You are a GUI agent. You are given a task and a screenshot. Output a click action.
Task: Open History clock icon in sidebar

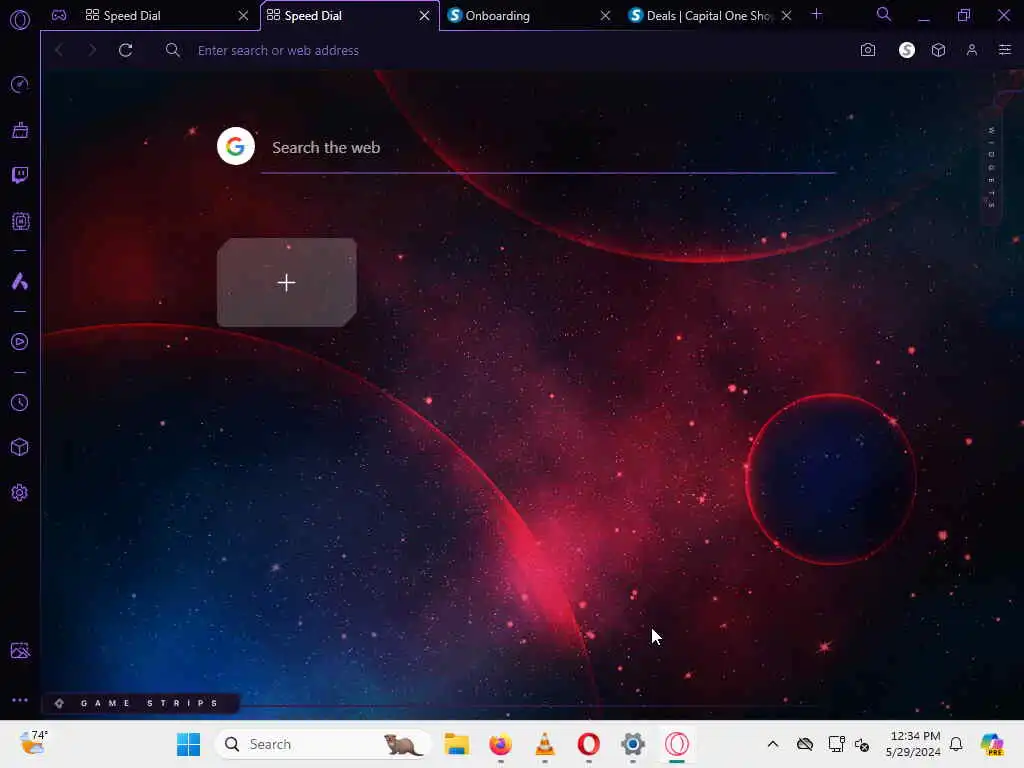(x=20, y=402)
